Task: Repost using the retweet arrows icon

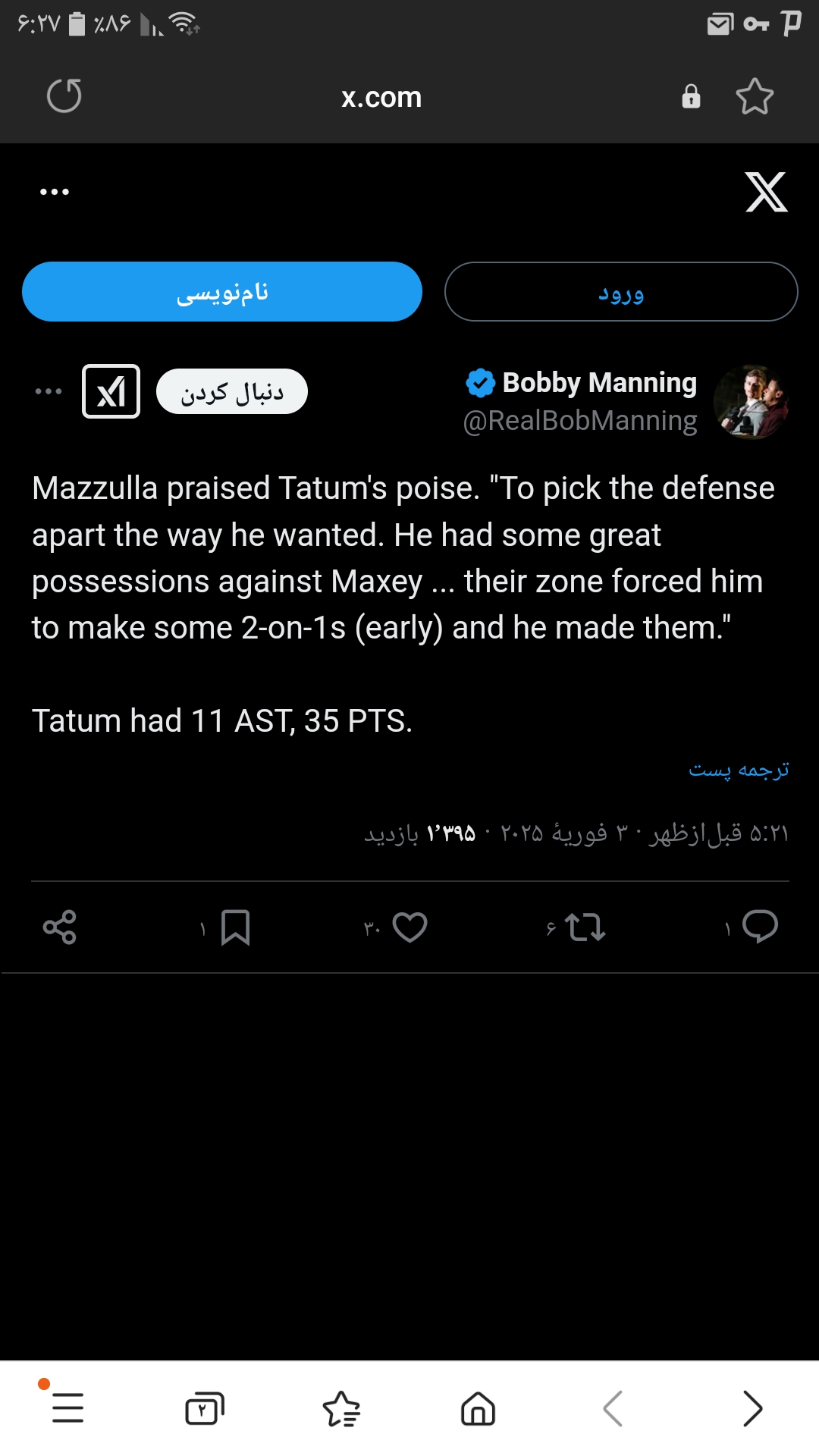Action: click(x=585, y=927)
